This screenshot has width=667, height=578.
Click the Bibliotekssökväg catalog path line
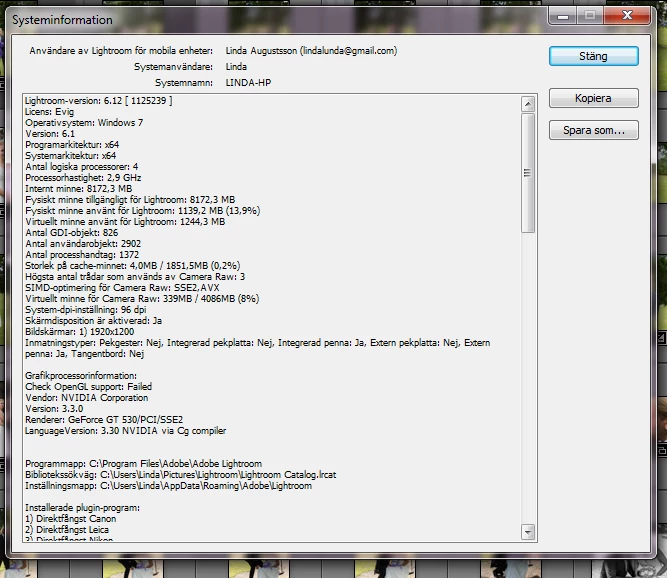[x=181, y=475]
